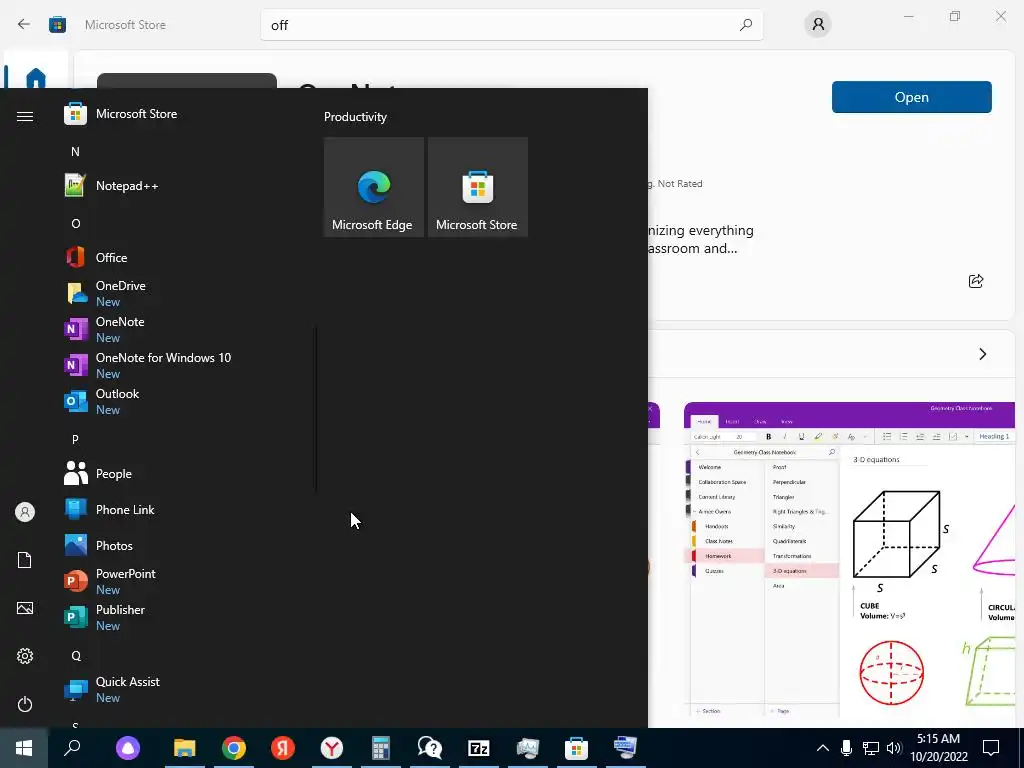The image size is (1024, 768).
Task: Click the Open button in Microsoft Store
Action: pyautogui.click(x=912, y=97)
